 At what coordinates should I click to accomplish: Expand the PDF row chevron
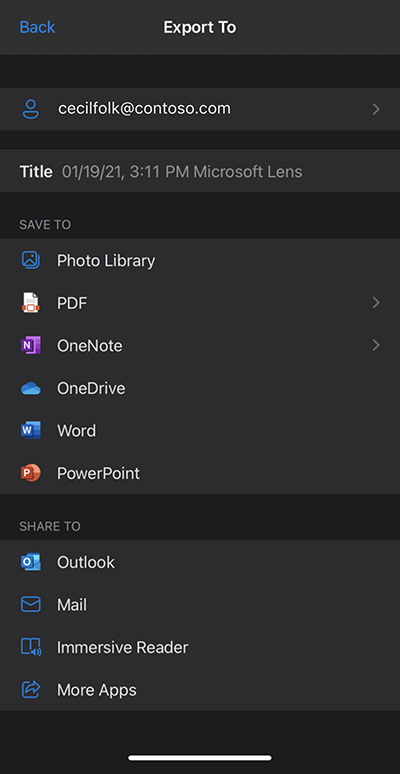pyautogui.click(x=376, y=303)
